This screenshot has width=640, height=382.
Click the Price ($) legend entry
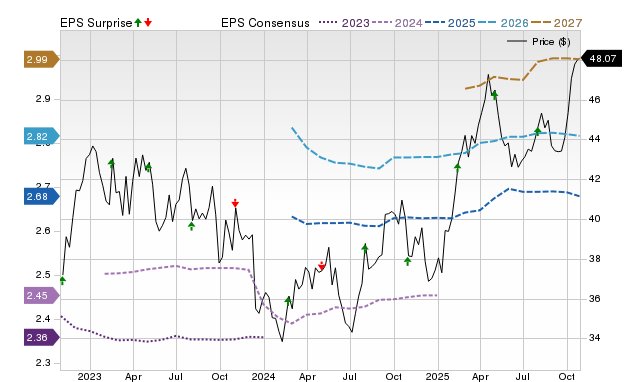coord(539,42)
